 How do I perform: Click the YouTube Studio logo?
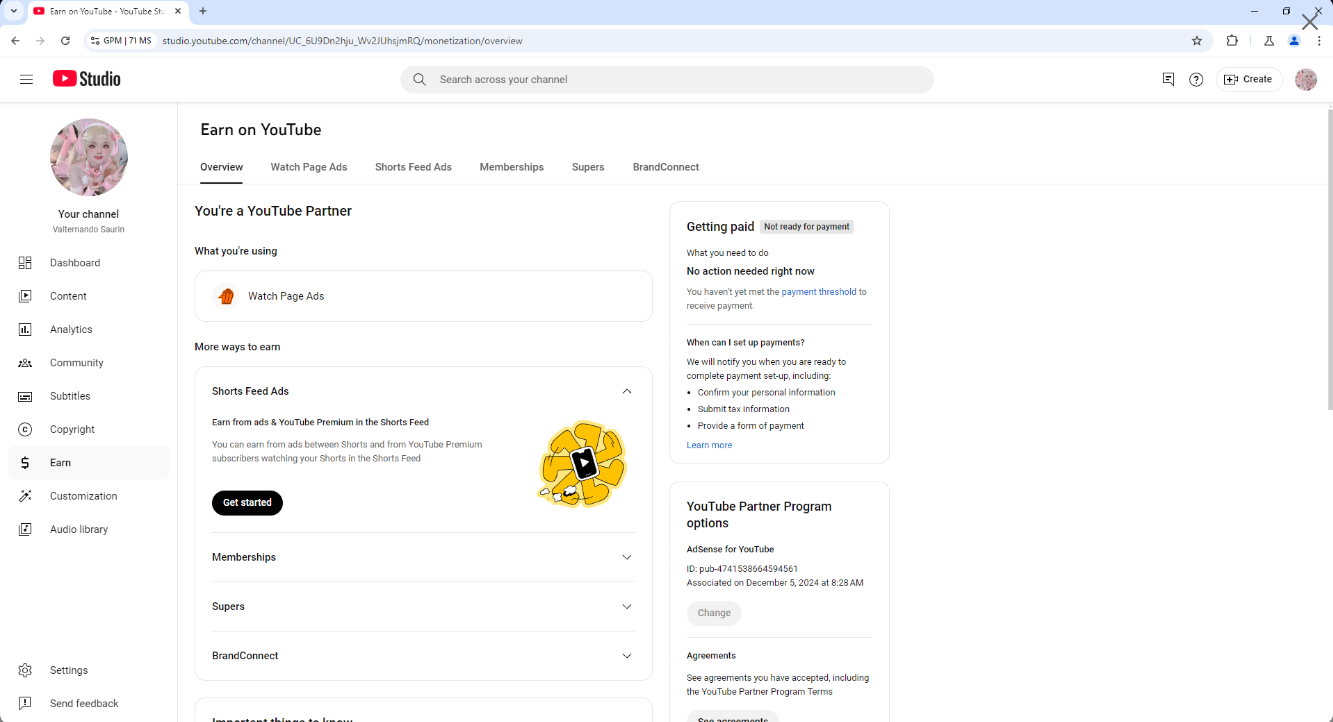[x=87, y=79]
